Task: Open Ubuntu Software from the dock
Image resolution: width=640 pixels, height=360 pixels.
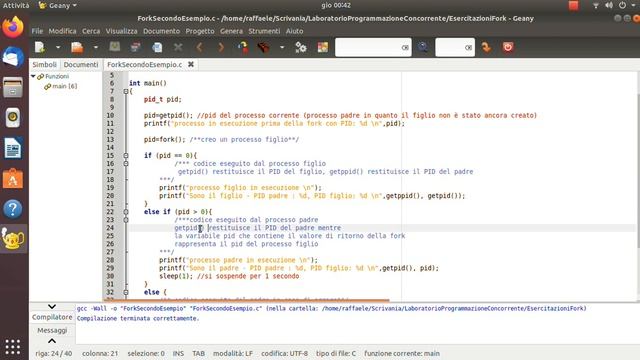Action: pos(13,179)
